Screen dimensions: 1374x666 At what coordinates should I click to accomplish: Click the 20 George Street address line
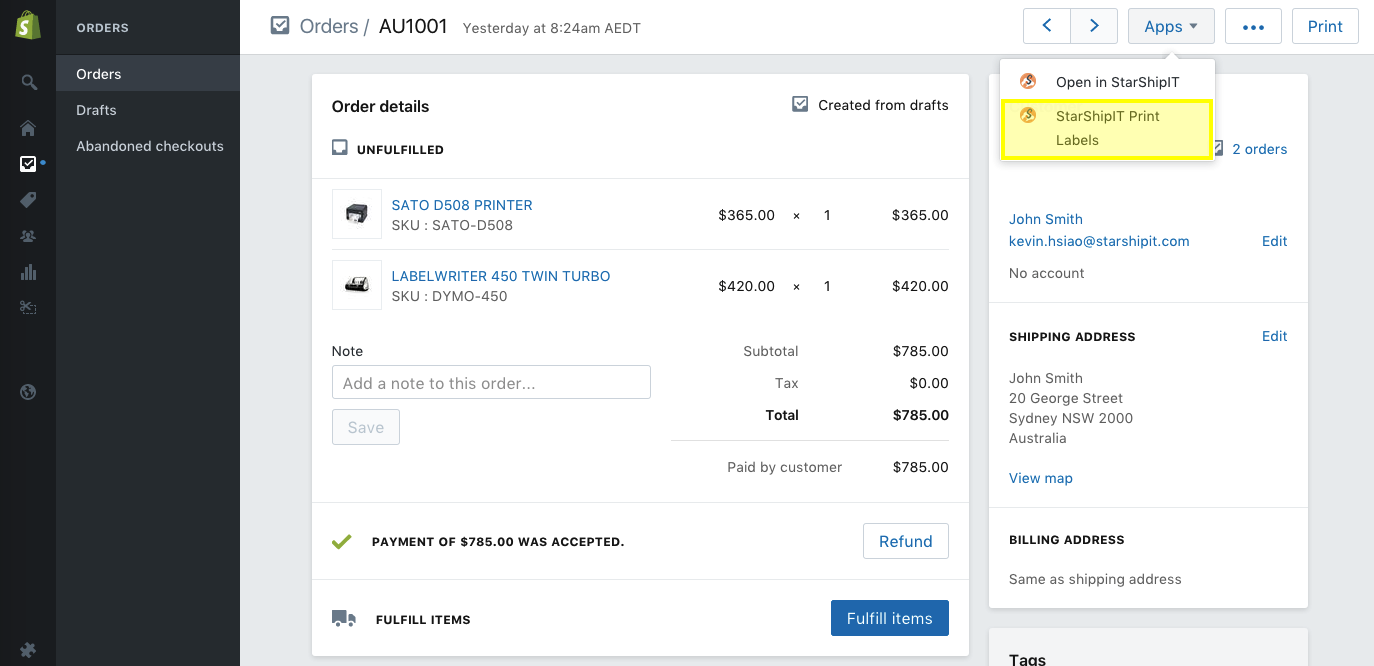click(1065, 398)
